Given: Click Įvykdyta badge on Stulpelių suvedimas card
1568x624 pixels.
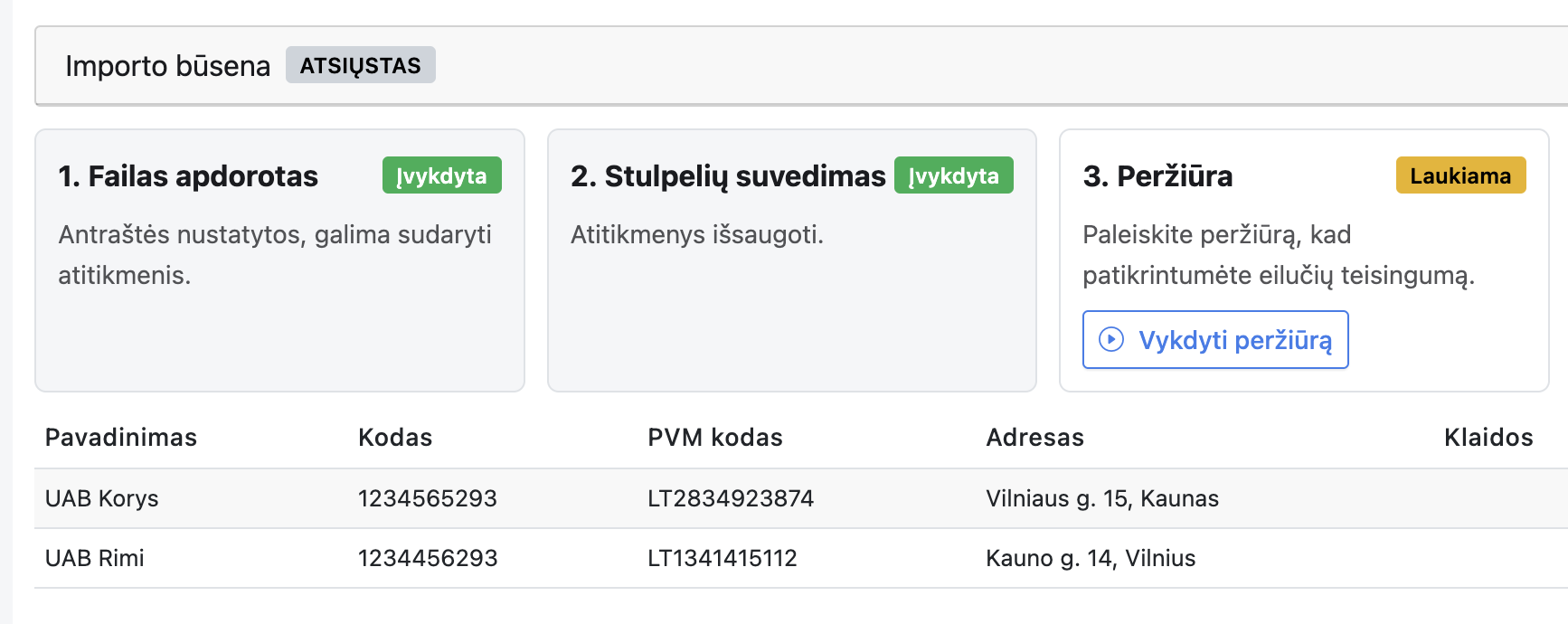Looking at the screenshot, I should [953, 175].
